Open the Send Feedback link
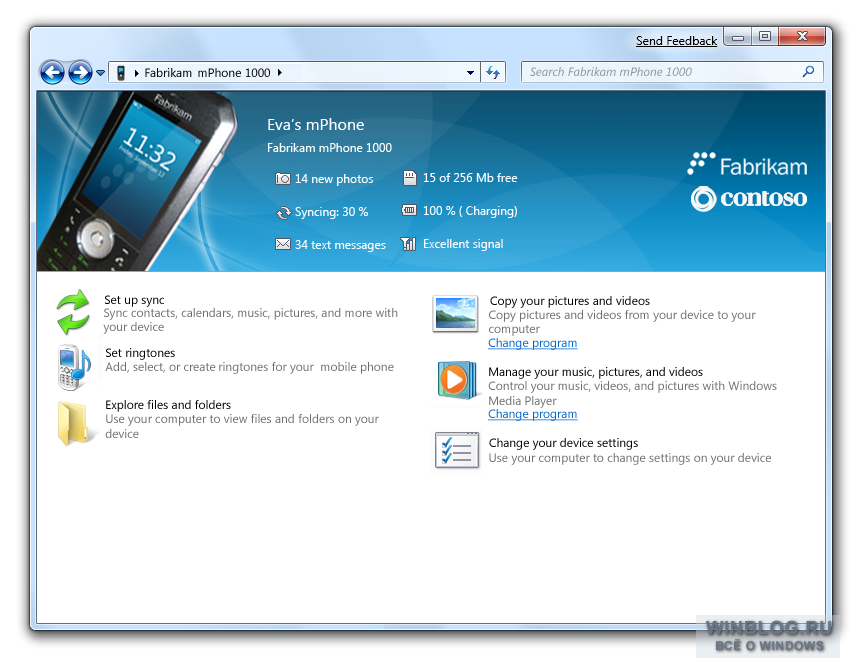Screen dimensions: 850x669 (676, 41)
